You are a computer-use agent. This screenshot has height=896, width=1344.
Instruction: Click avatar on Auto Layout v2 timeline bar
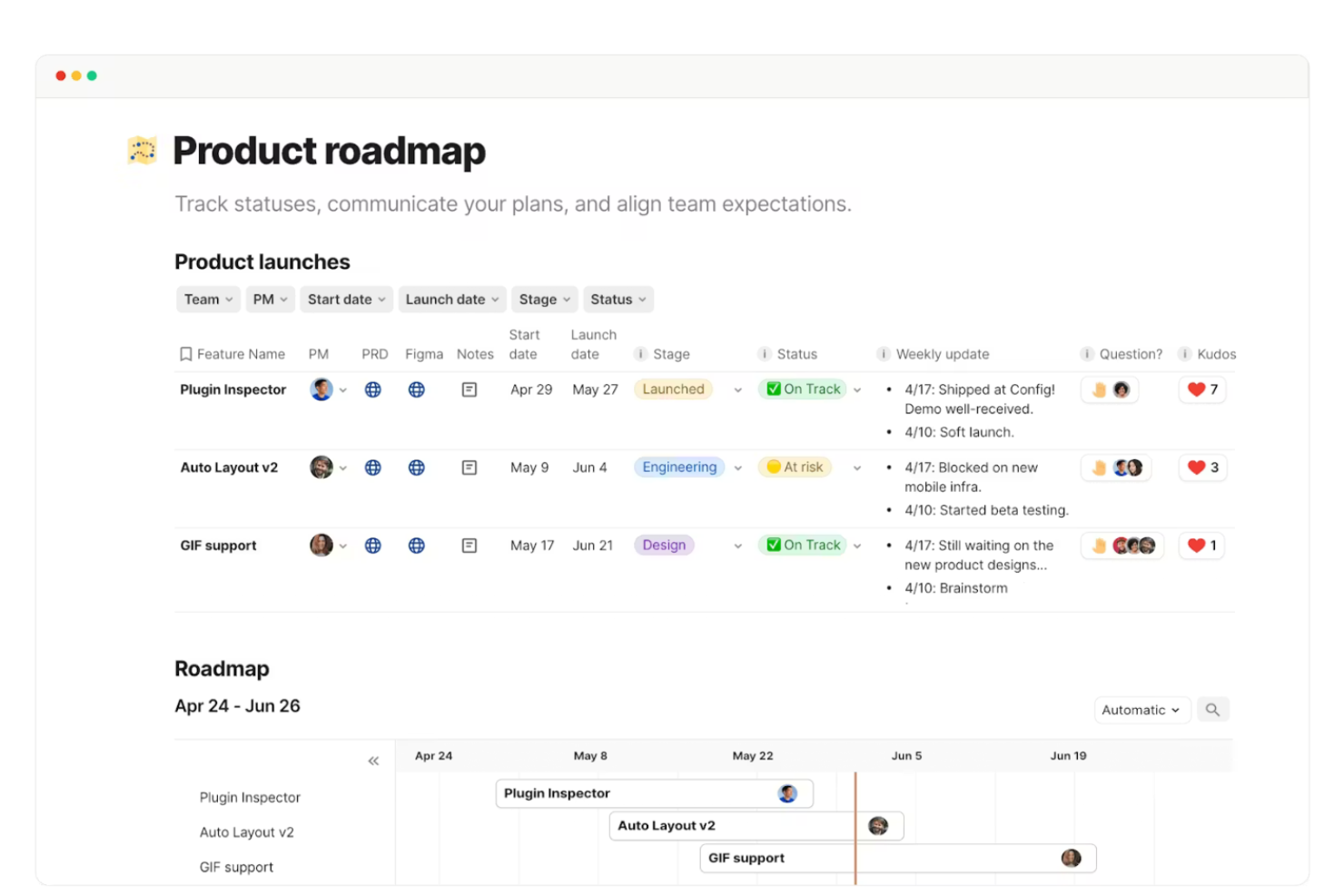point(878,826)
